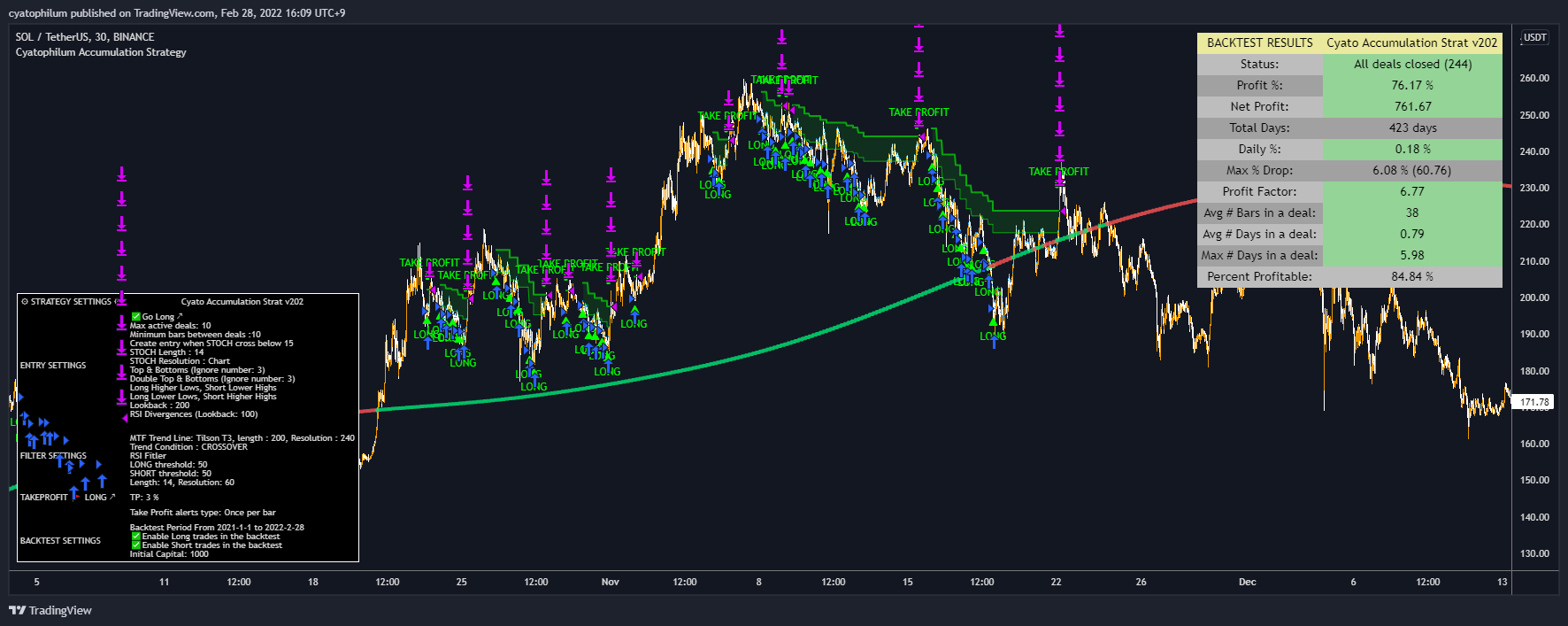
Task: Select the RSI Divergences (Lookback: 100) line
Action: (x=194, y=413)
